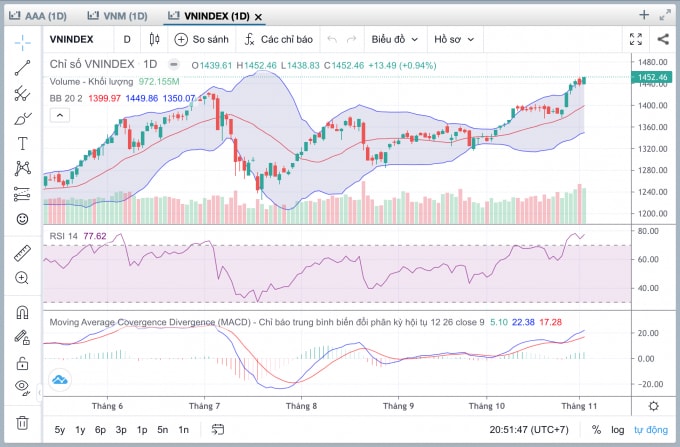Set range to 3p

(121, 430)
